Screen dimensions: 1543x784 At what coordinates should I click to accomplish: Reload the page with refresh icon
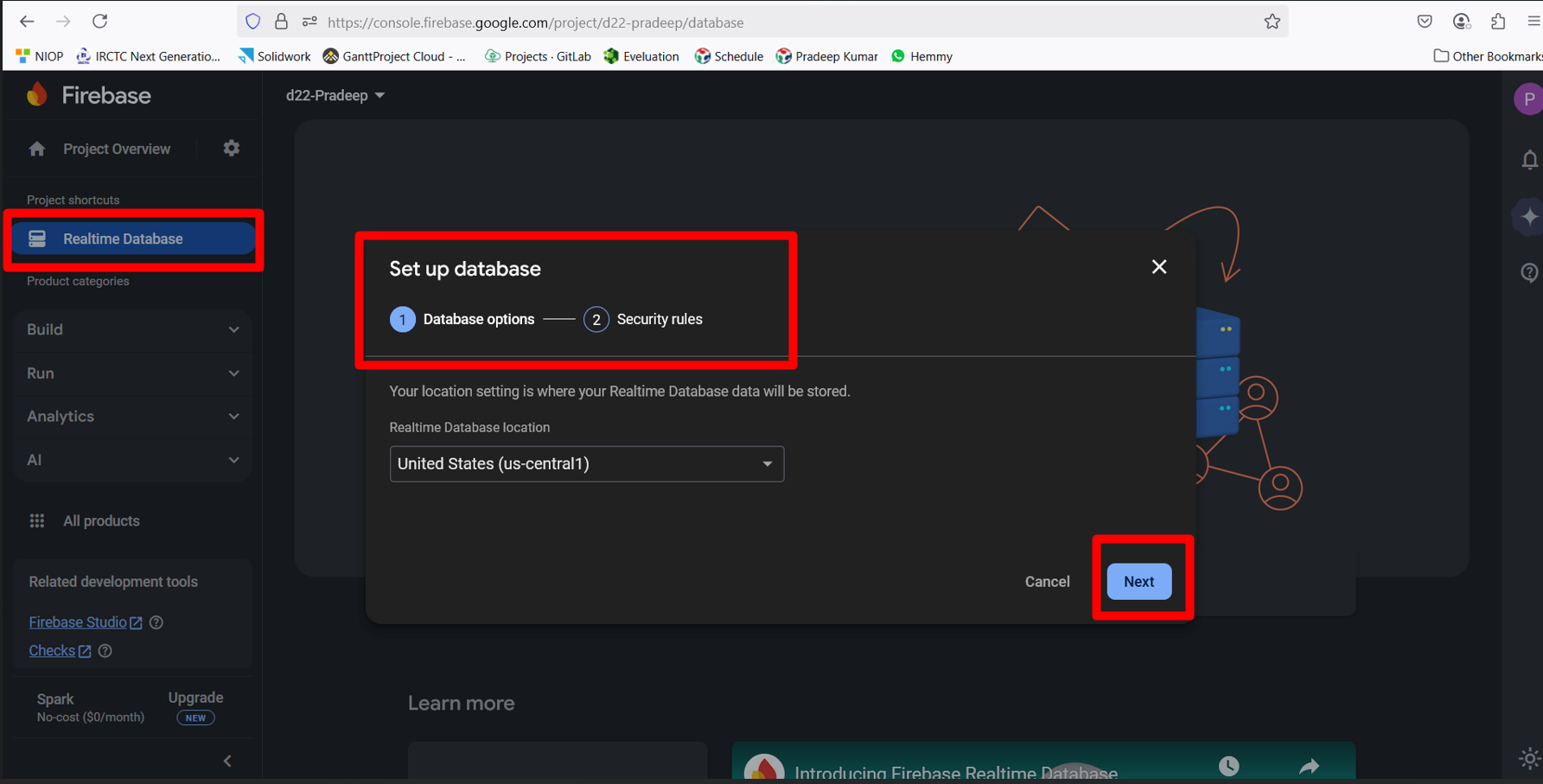100,21
